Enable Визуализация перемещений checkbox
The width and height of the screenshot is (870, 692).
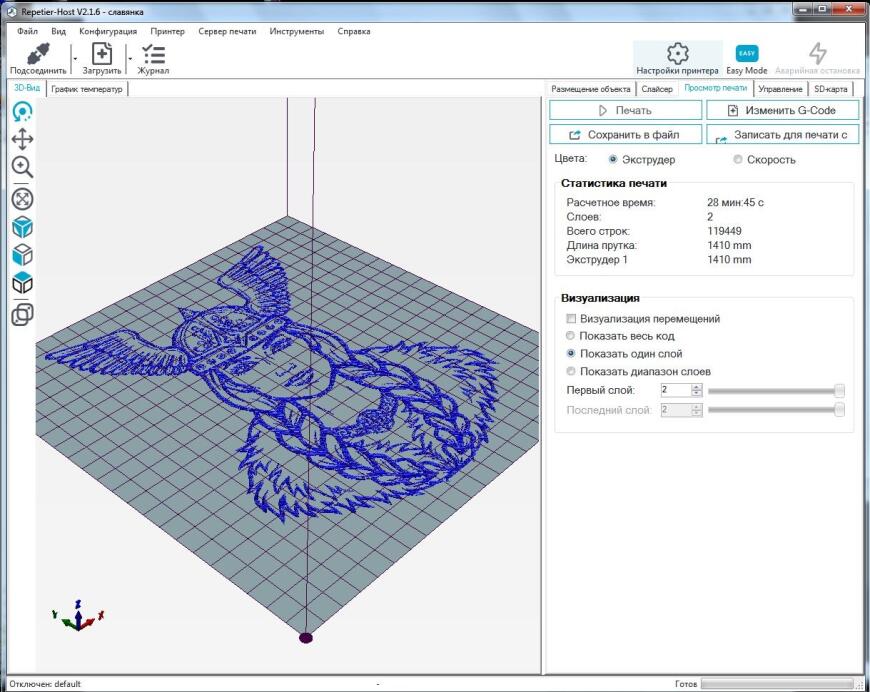point(571,319)
